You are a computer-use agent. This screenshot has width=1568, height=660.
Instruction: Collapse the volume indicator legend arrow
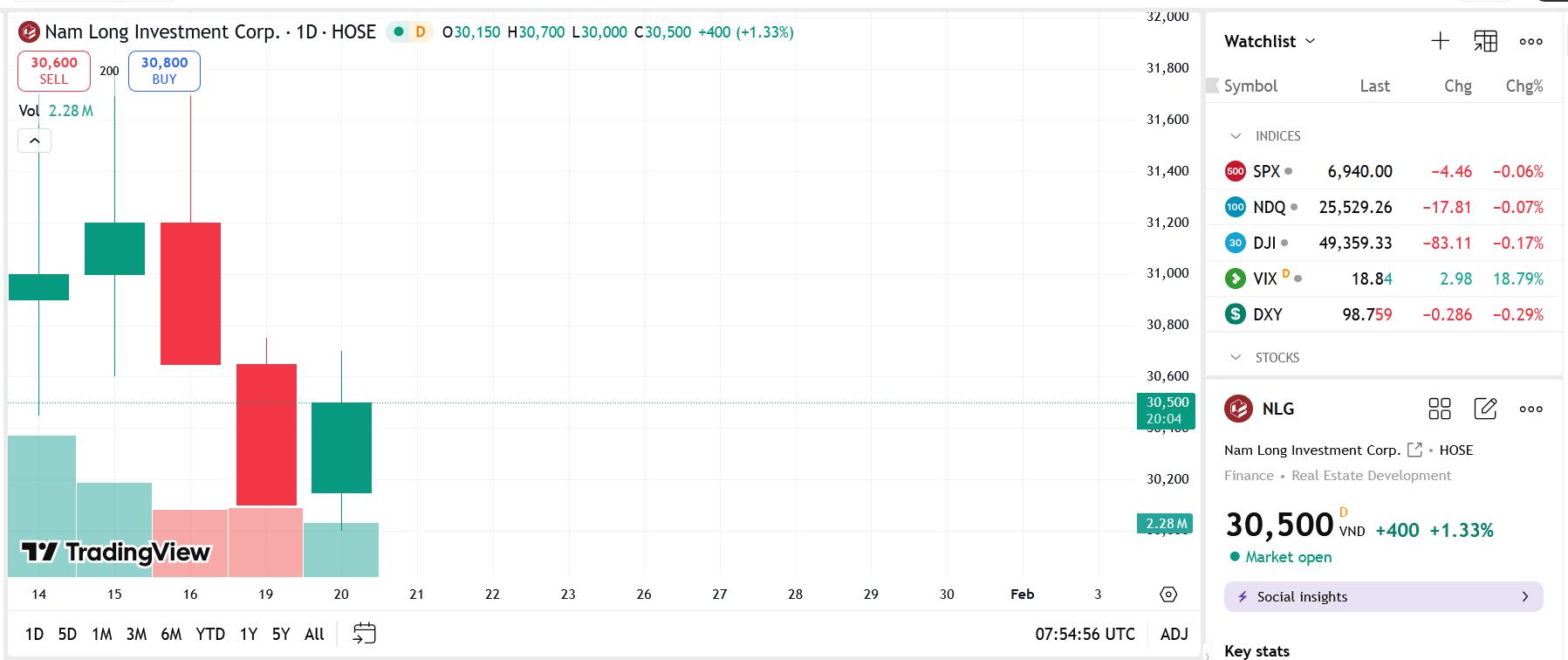coord(35,141)
